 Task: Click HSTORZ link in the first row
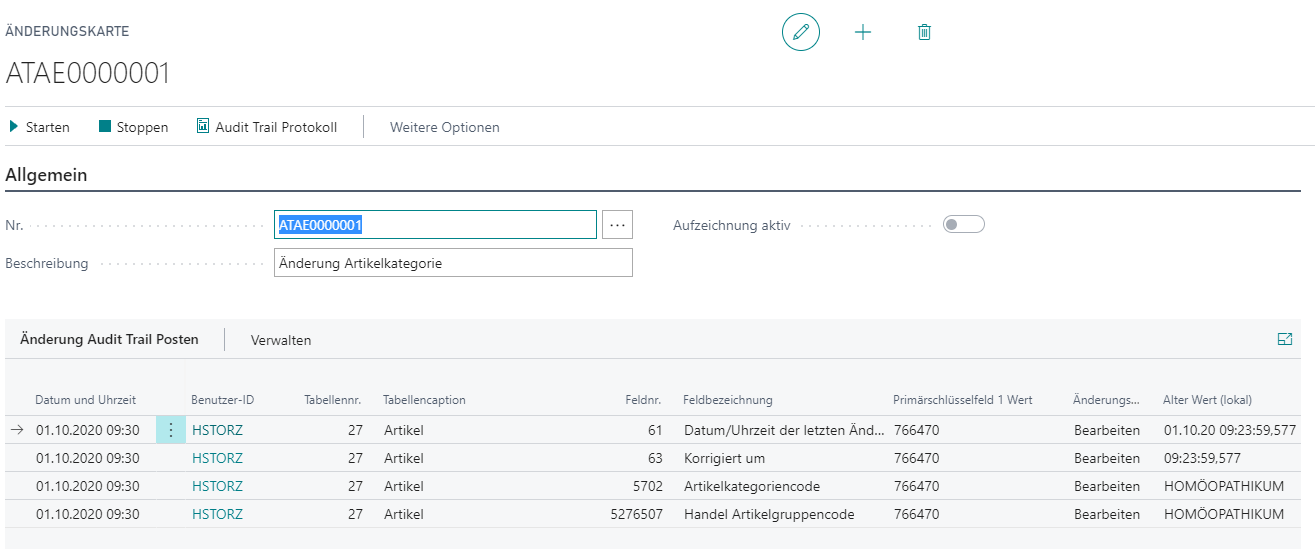pyautogui.click(x=217, y=430)
